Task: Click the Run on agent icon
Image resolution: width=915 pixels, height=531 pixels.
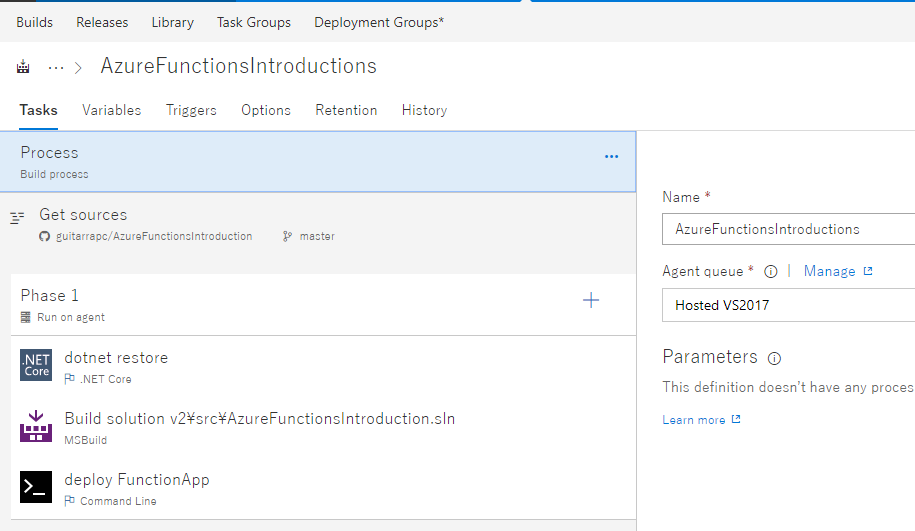Action: [x=26, y=317]
